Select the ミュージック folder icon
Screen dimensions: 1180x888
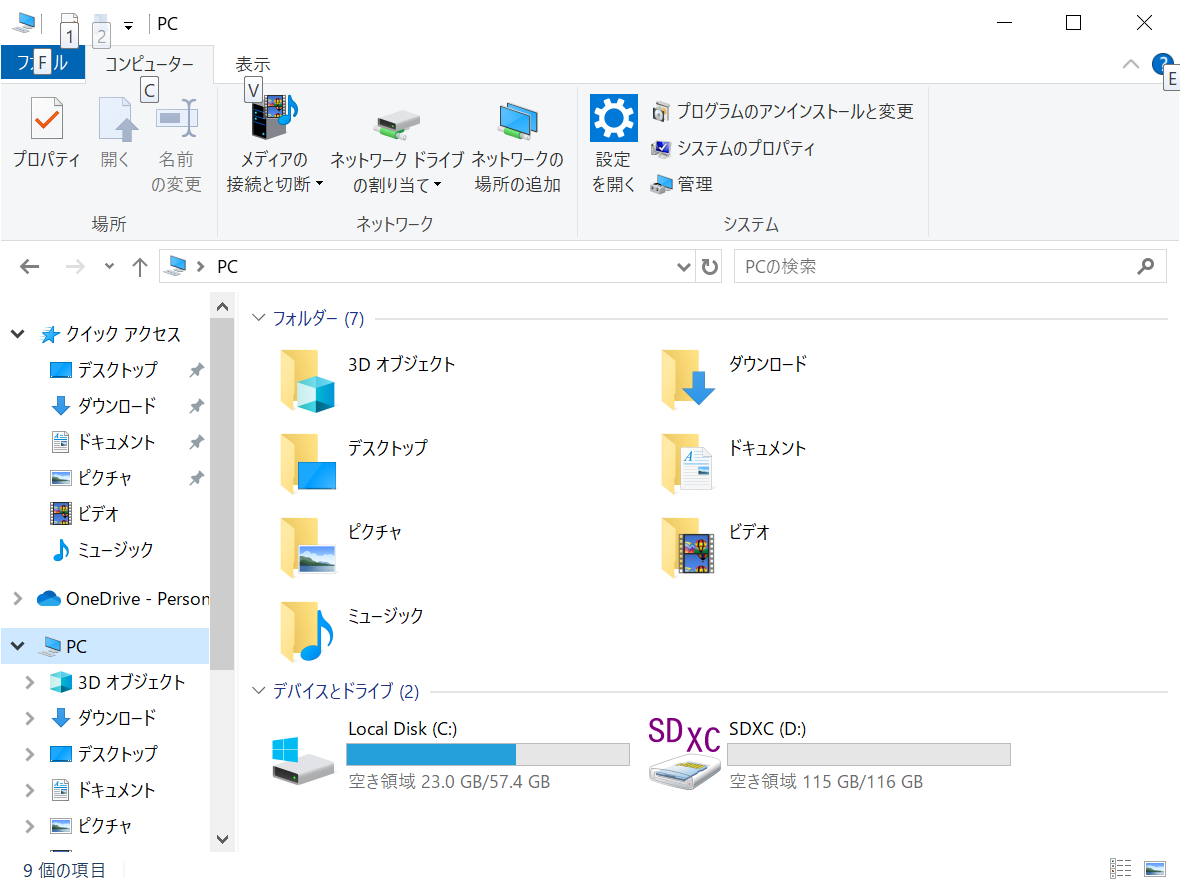click(x=307, y=632)
